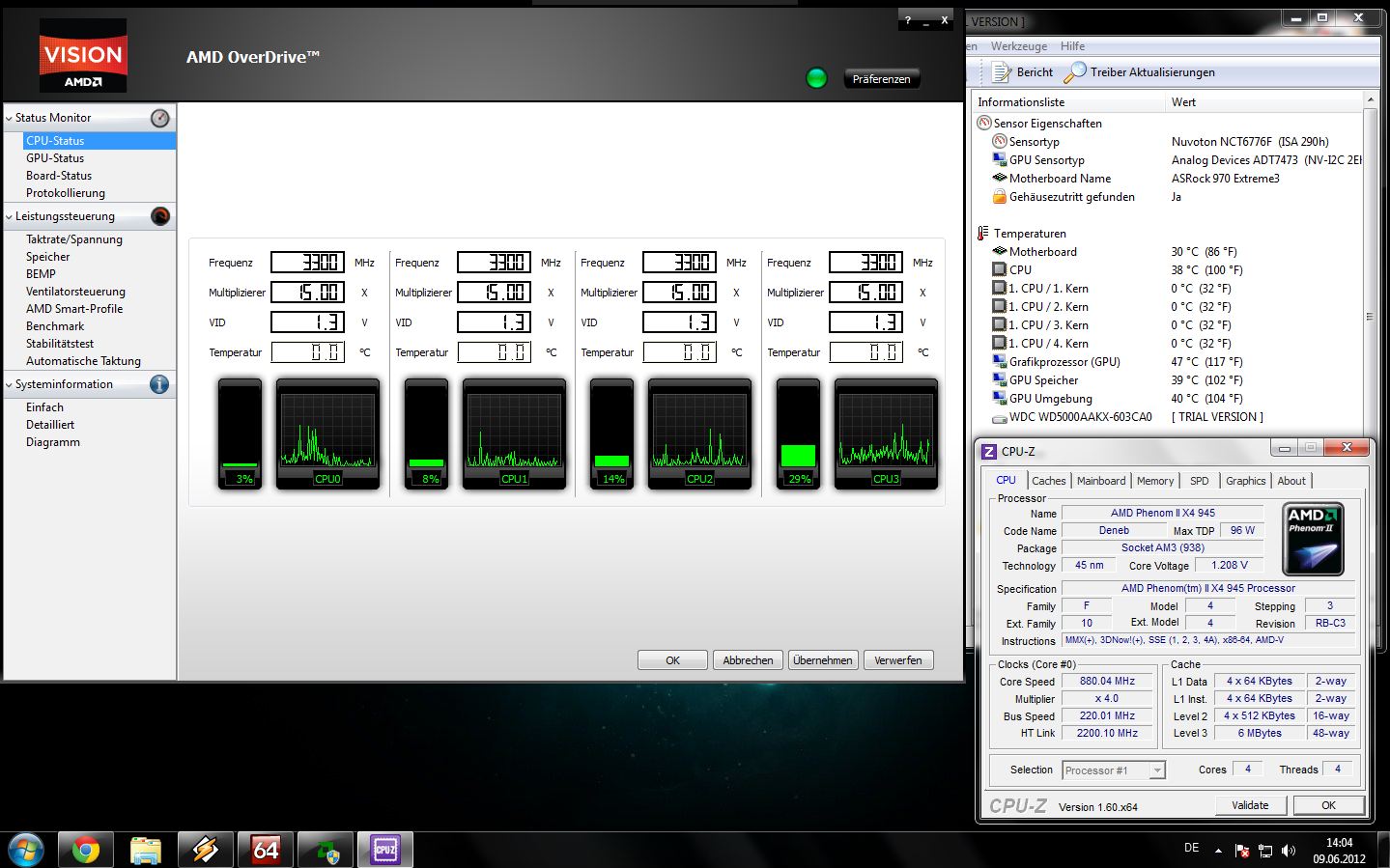Click the CPU0 3% load bar
Viewport: 1390px width, 868px height.
(241, 434)
